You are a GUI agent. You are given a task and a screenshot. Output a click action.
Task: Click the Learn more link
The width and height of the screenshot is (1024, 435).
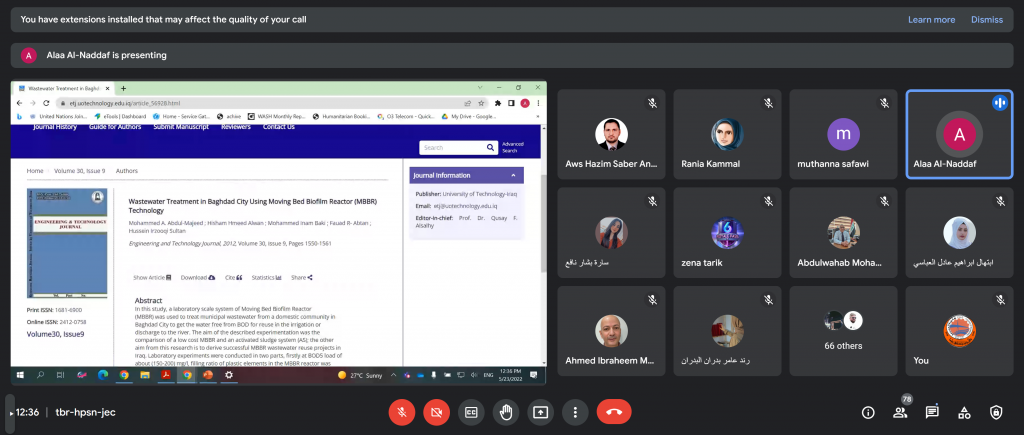931,19
